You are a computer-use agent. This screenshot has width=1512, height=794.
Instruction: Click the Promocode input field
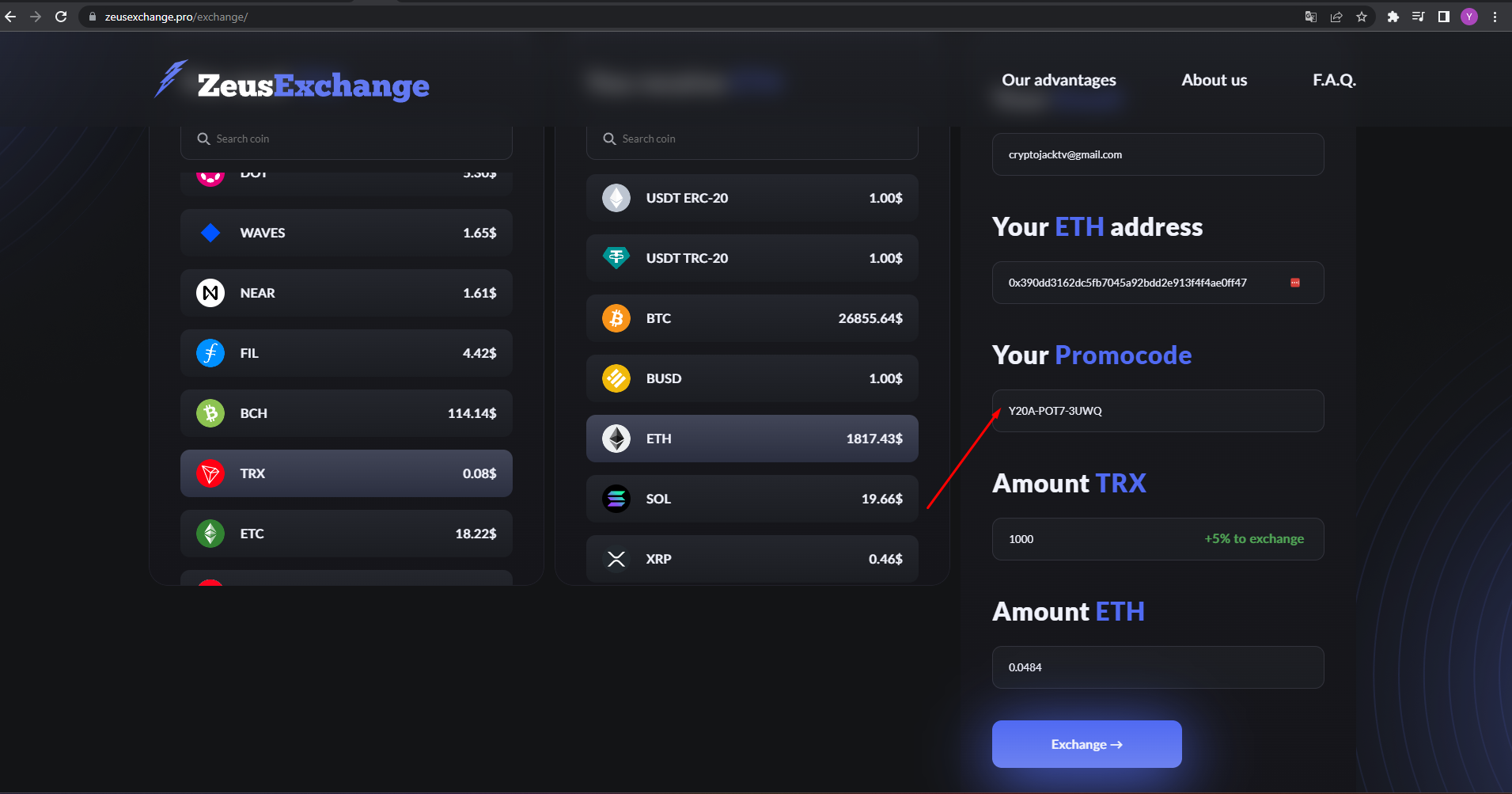[x=1158, y=411]
